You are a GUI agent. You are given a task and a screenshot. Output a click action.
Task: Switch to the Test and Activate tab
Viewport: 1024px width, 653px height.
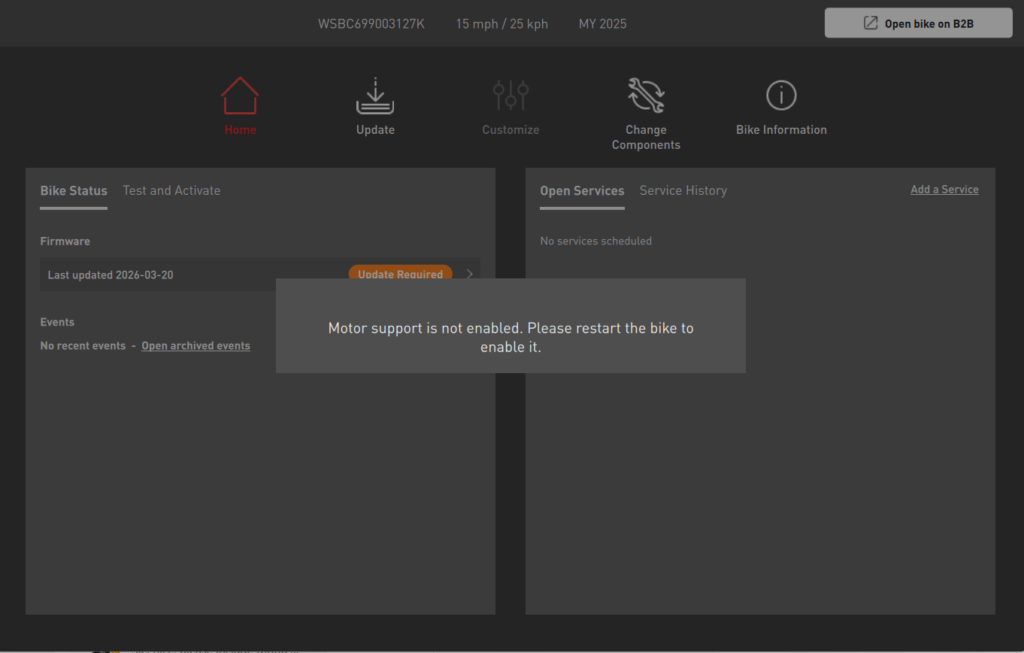coord(171,190)
